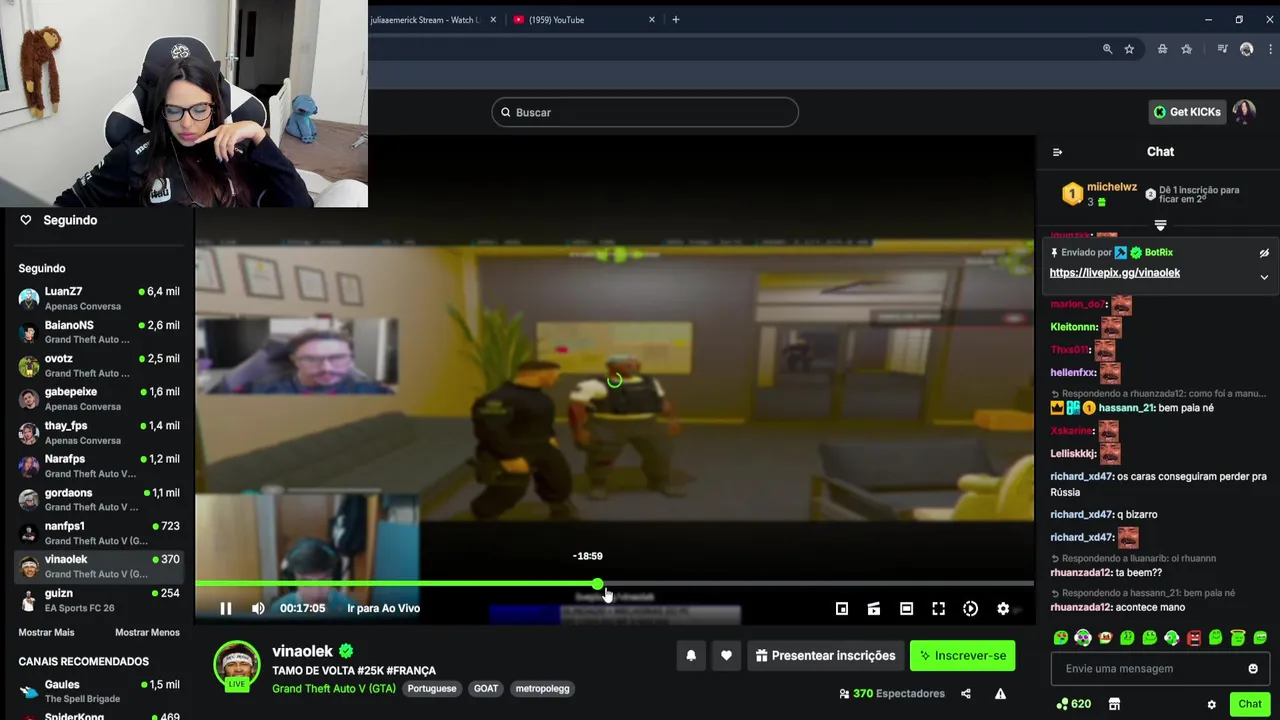Open playback speed circular icon
The height and width of the screenshot is (720, 1280).
click(x=970, y=608)
